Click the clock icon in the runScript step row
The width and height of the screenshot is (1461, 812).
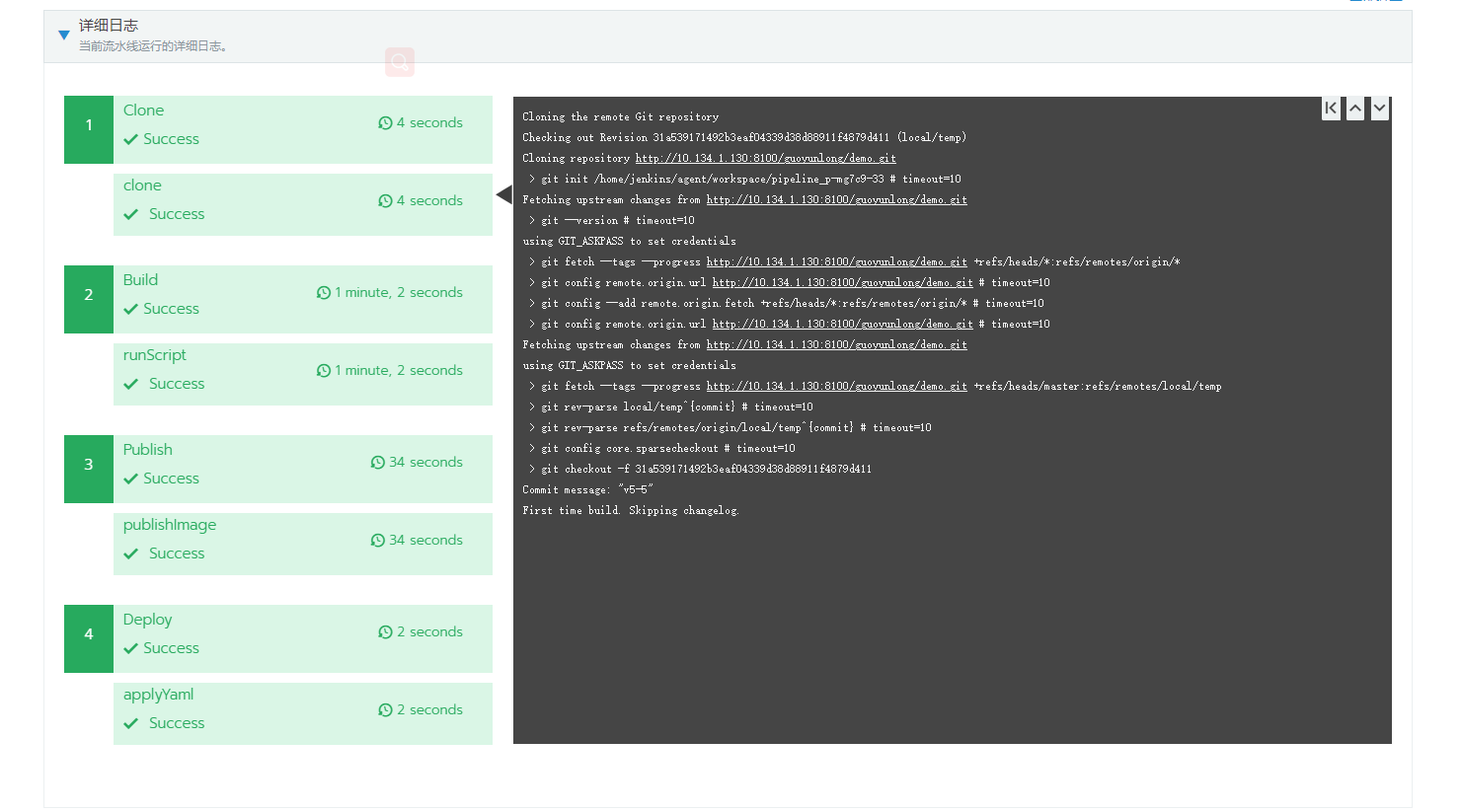pos(323,371)
